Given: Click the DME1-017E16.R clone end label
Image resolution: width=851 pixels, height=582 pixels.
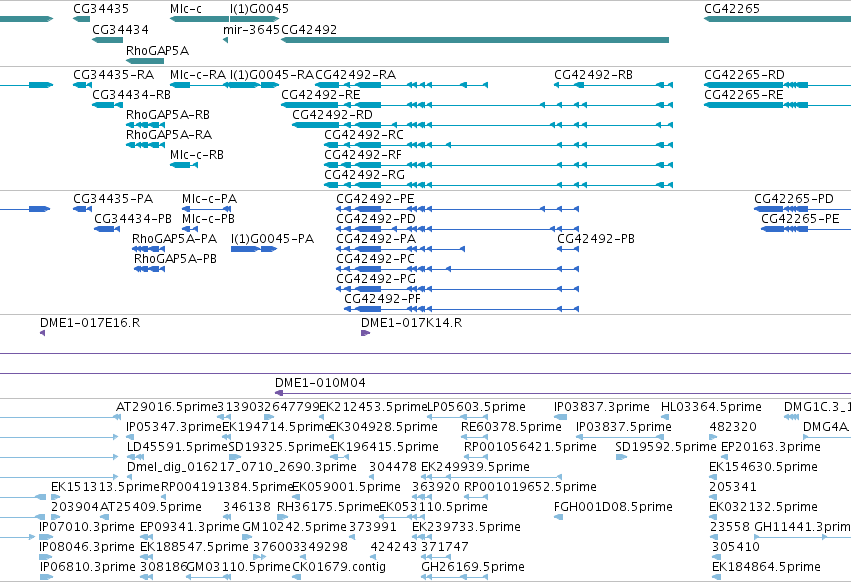Looking at the screenshot, I should [90, 322].
